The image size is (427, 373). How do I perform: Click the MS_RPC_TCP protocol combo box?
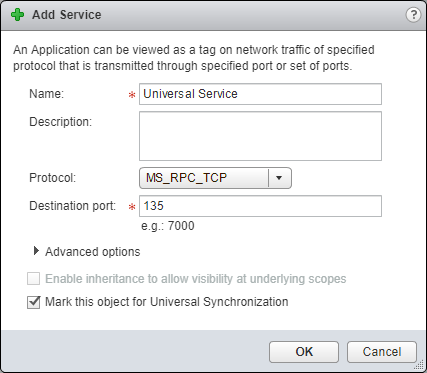click(x=215, y=178)
